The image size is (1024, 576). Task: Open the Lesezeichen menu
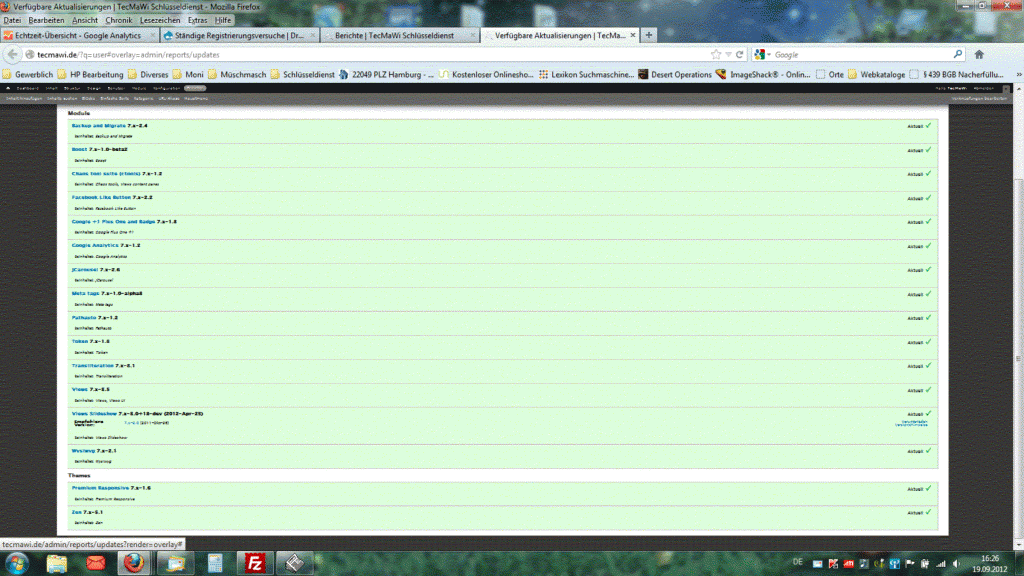pyautogui.click(x=161, y=20)
